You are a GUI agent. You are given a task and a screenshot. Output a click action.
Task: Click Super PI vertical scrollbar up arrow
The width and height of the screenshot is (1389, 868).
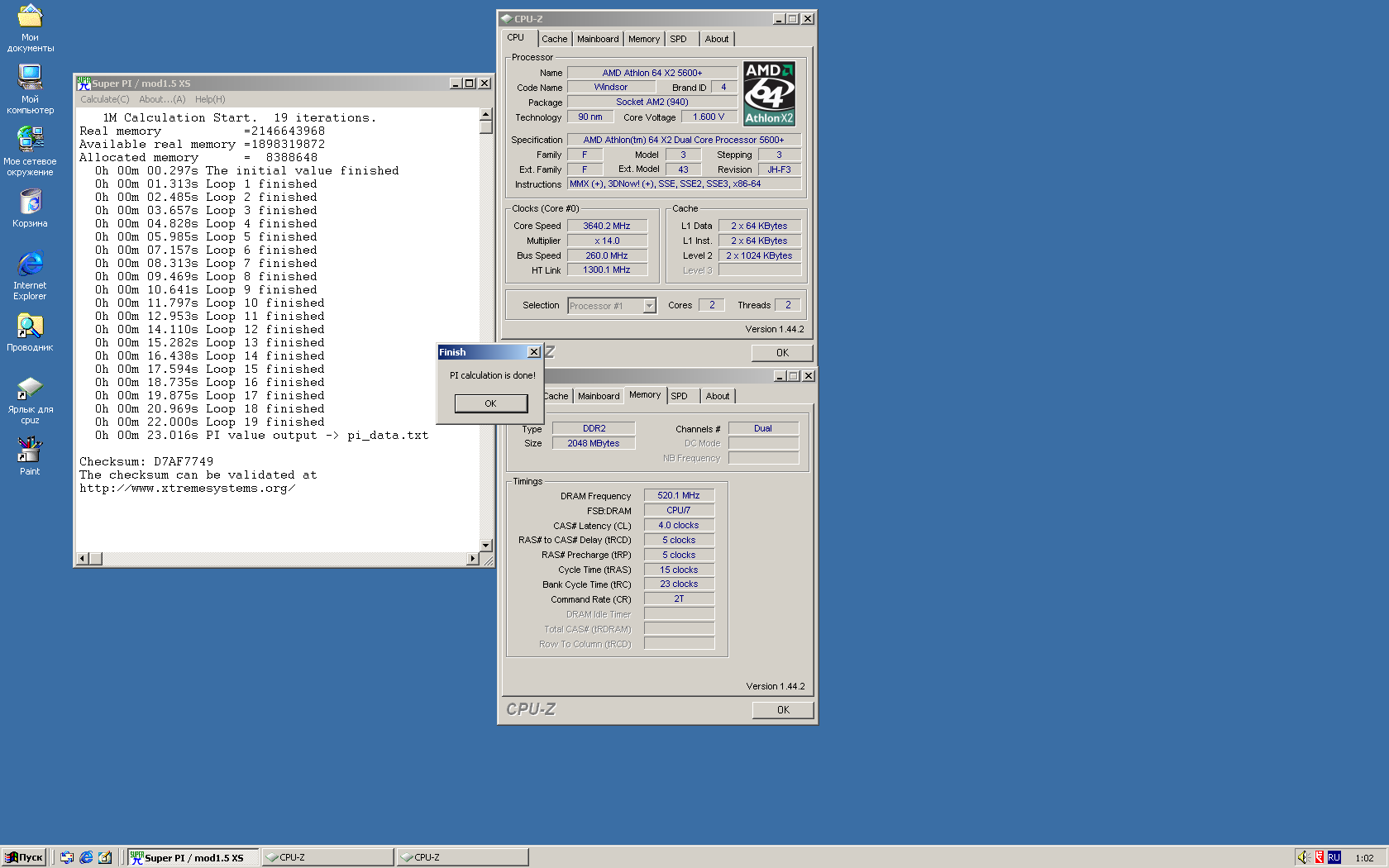[486, 114]
